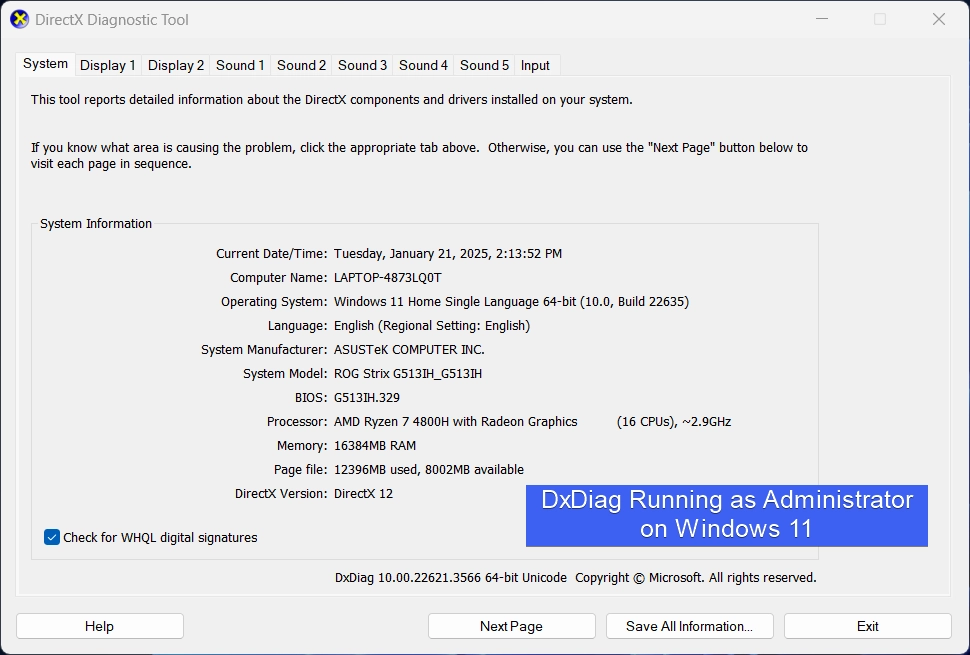Click the Exit button

pyautogui.click(x=868, y=626)
